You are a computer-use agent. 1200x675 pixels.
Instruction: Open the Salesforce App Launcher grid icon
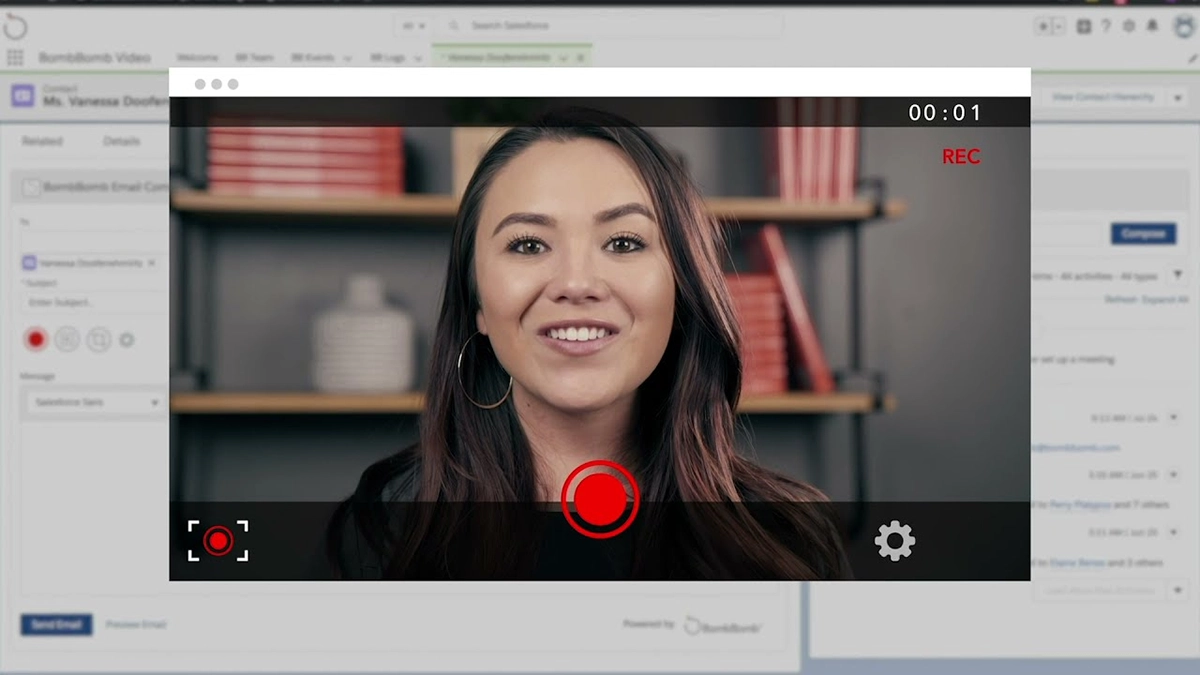click(x=15, y=58)
